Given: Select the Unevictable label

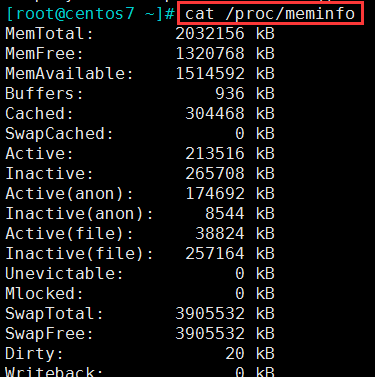Looking at the screenshot, I should click(64, 274).
